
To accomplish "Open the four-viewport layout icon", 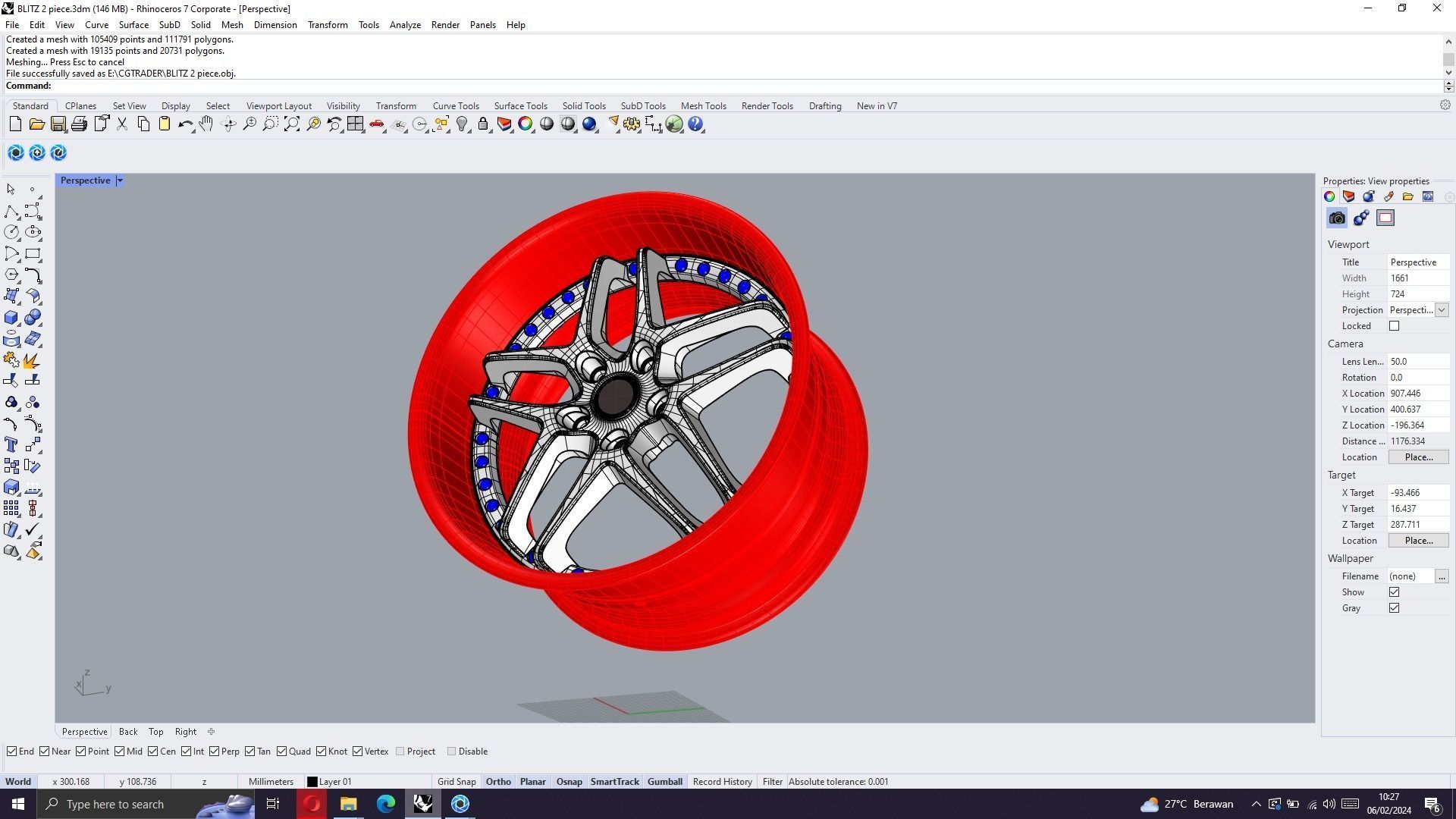I will click(x=355, y=124).
